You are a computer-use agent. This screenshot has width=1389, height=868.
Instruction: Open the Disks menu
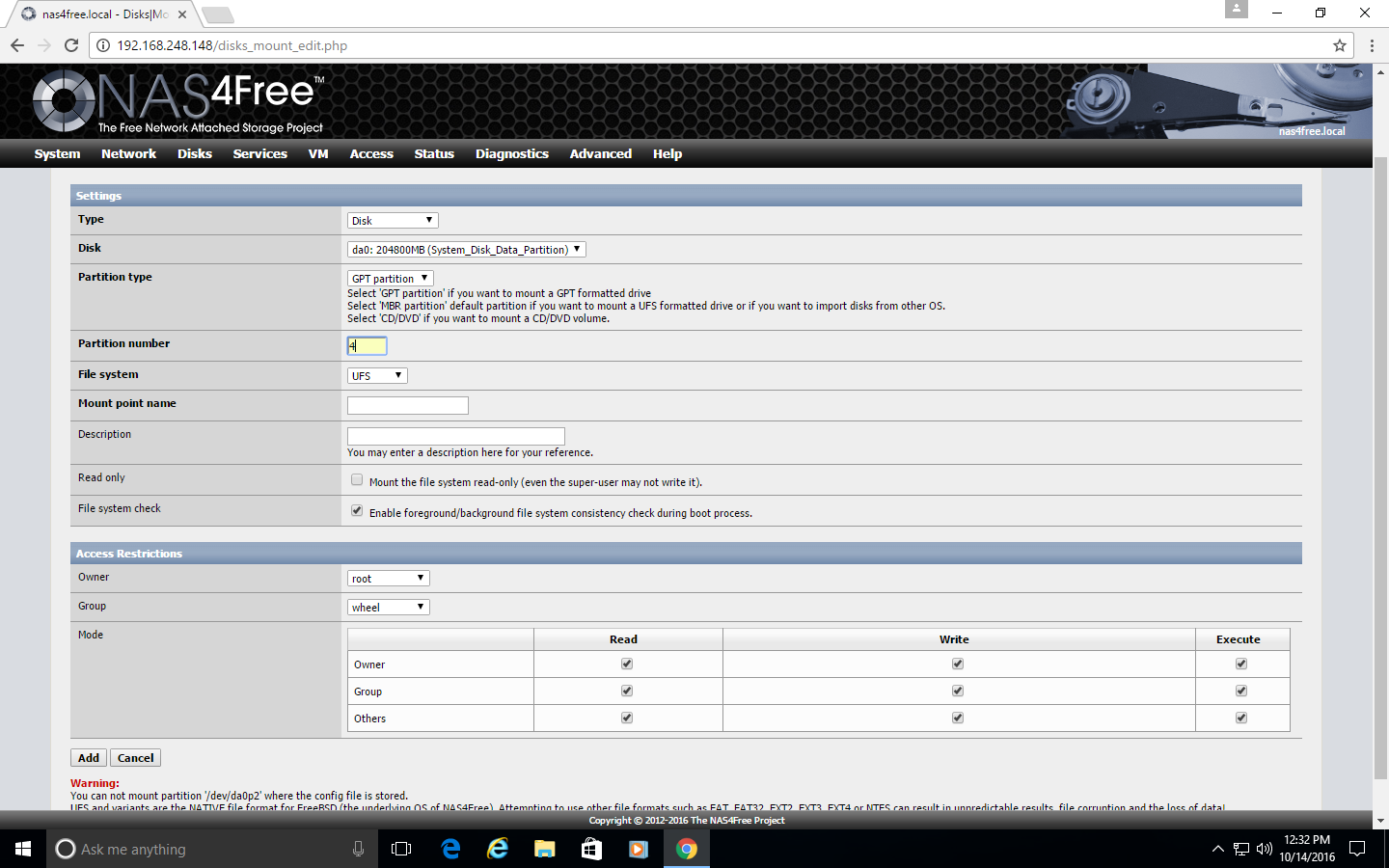click(x=194, y=154)
